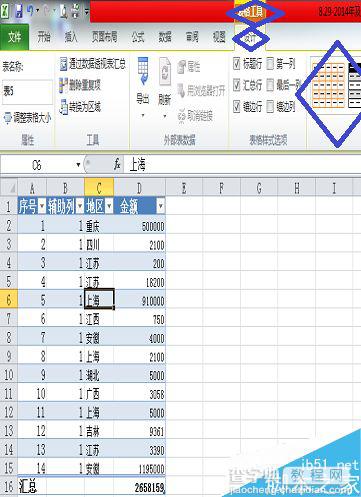Switch to the 公式 tab

138,37
